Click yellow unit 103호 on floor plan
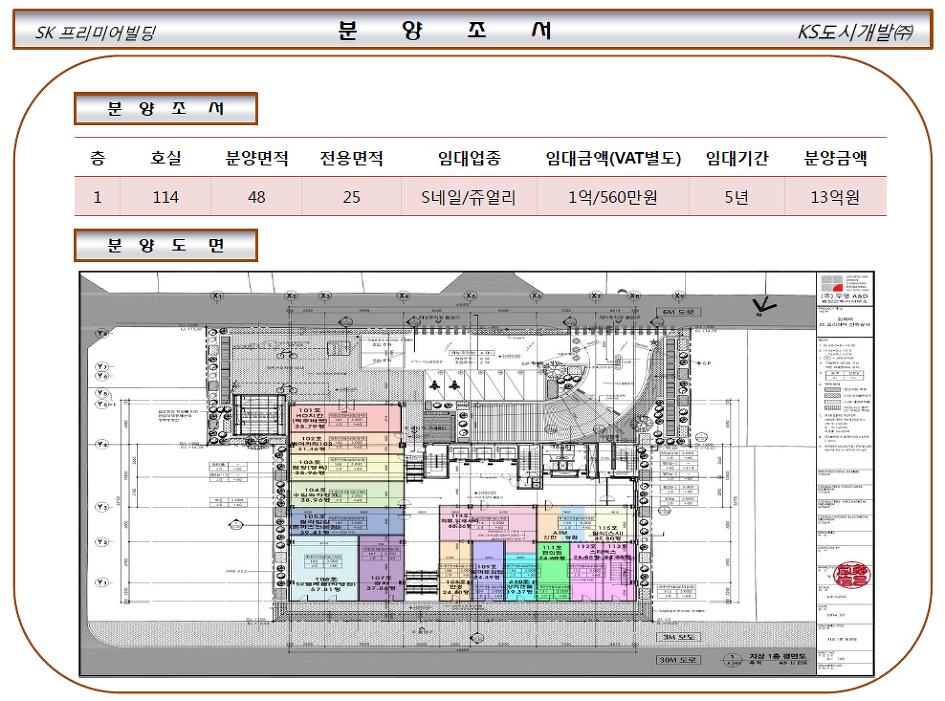Image resolution: width=945 pixels, height=701 pixels. 345,467
